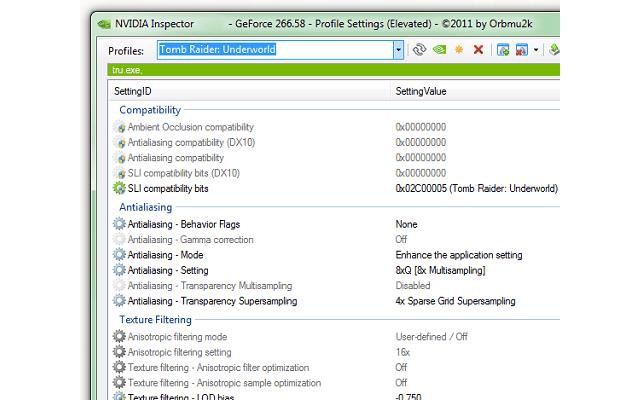Click the Anisotropic filtering setting value 16x

[x=402, y=352]
